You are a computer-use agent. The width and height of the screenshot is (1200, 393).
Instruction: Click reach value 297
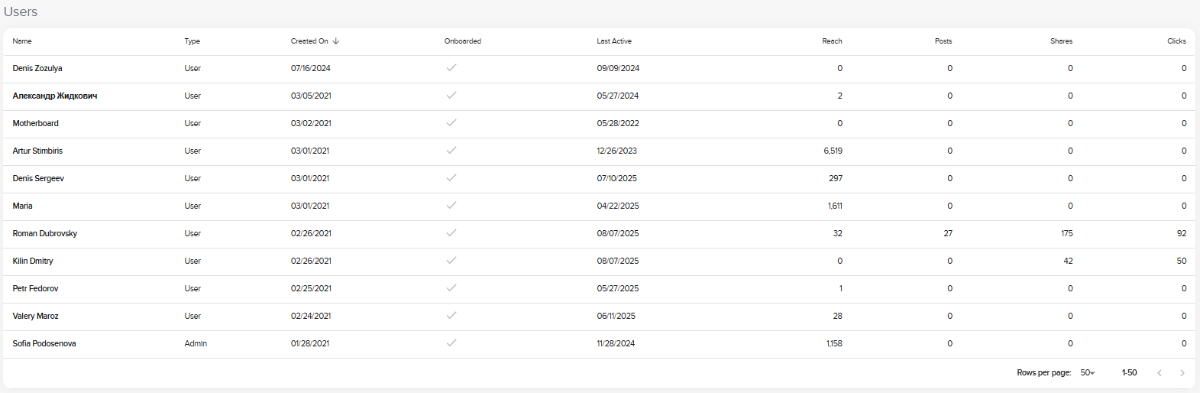coord(835,178)
